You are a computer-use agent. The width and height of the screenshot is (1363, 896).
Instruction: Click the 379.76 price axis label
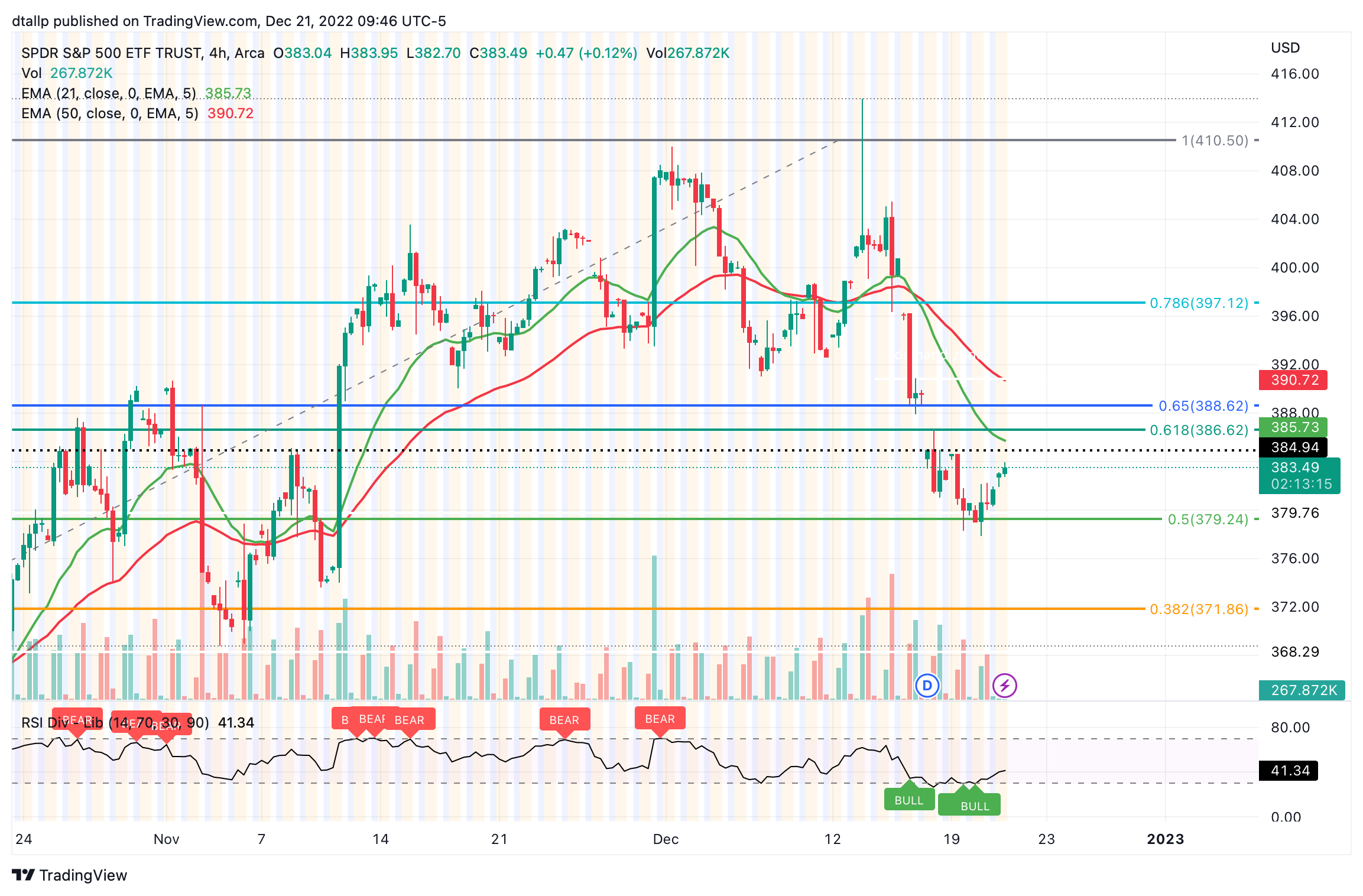point(1295,513)
